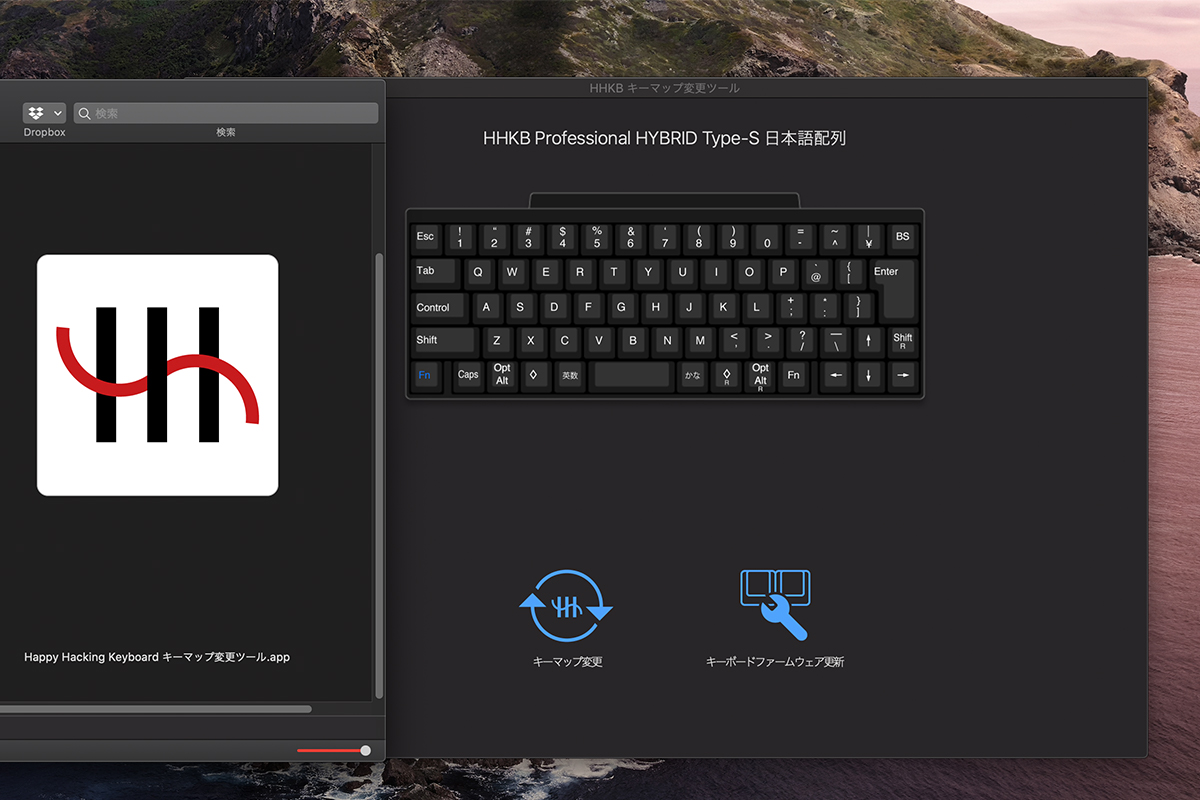Adjust the icon size slider
Image resolution: width=1200 pixels, height=800 pixels.
(365, 750)
